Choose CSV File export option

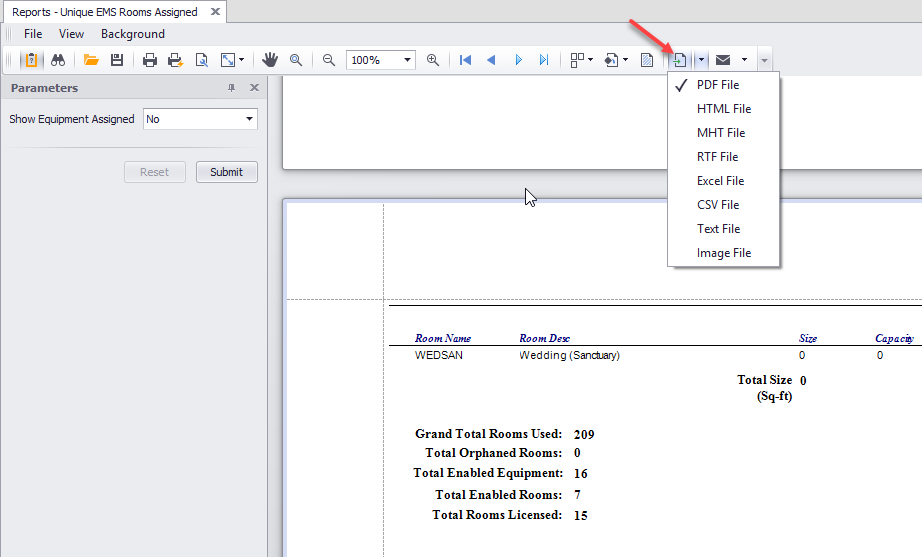(723, 205)
